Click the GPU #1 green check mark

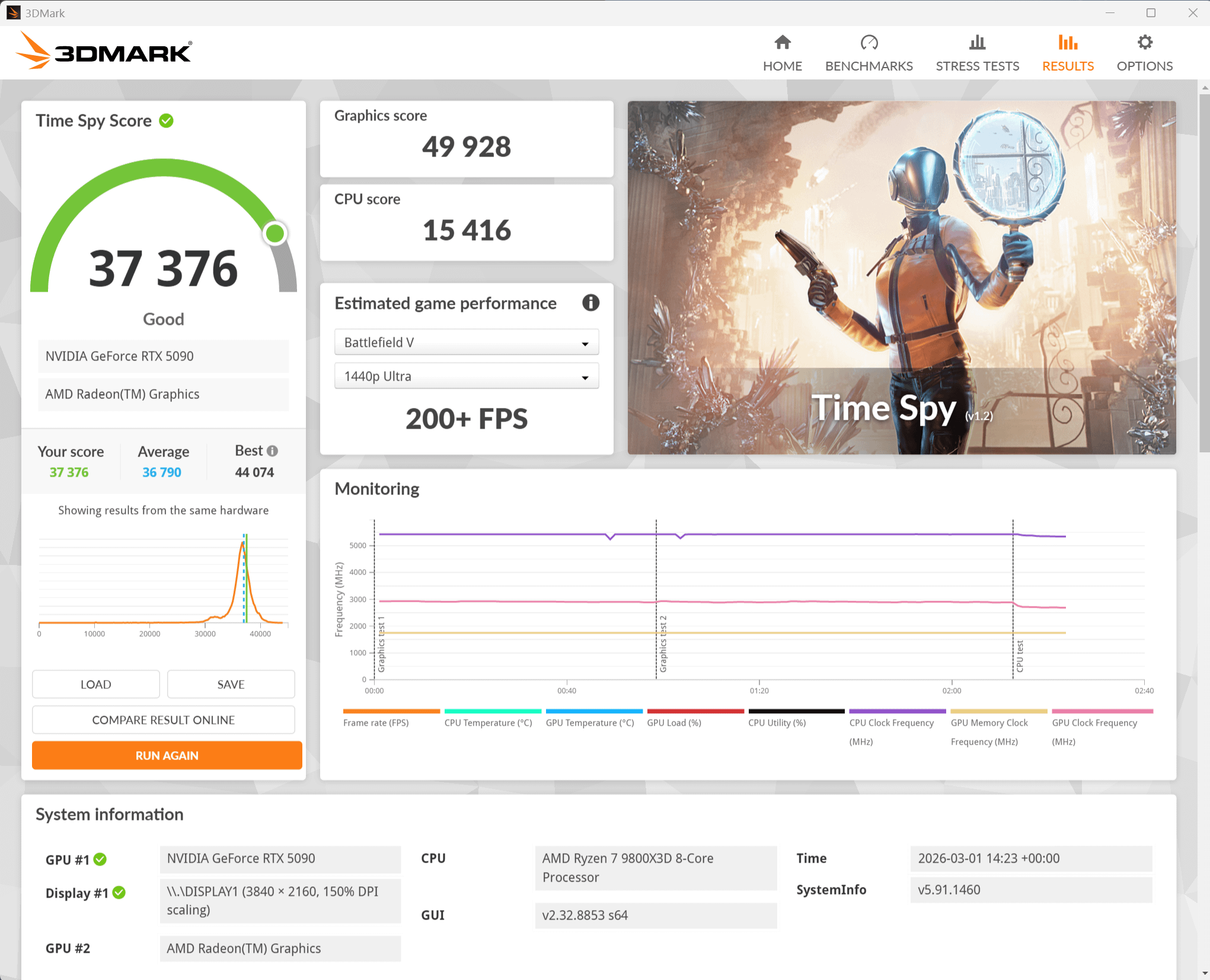[x=100, y=859]
